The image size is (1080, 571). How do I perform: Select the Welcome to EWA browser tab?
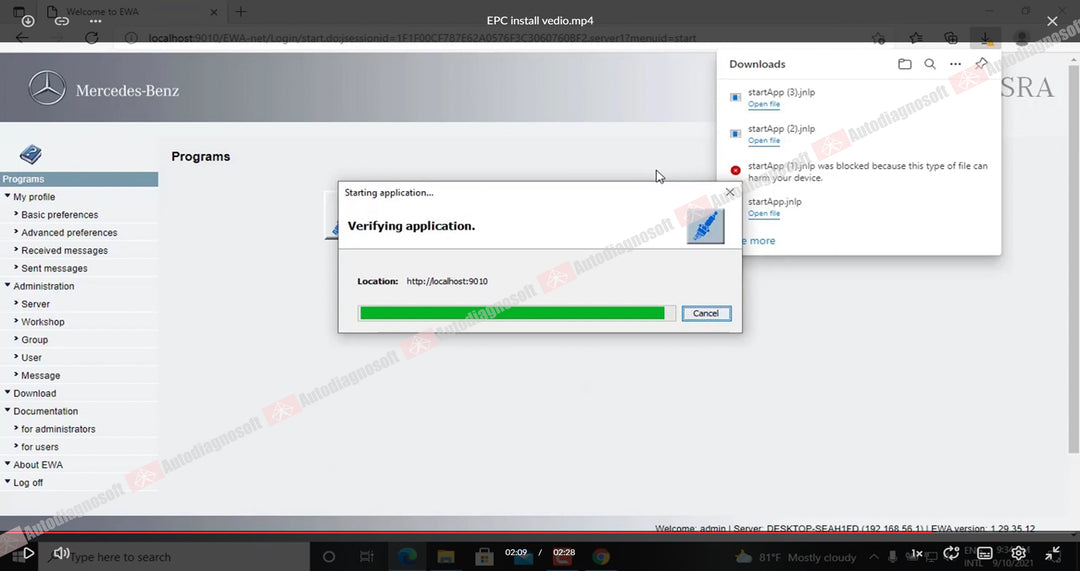pos(131,12)
